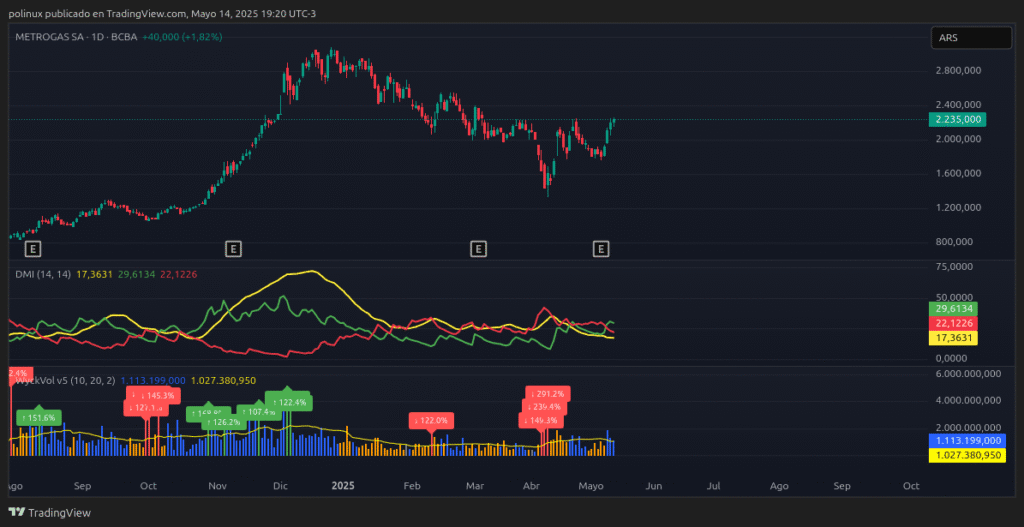1024x527 pixels.
Task: Click the green 29,6134 axis price tag
Action: coord(952,309)
